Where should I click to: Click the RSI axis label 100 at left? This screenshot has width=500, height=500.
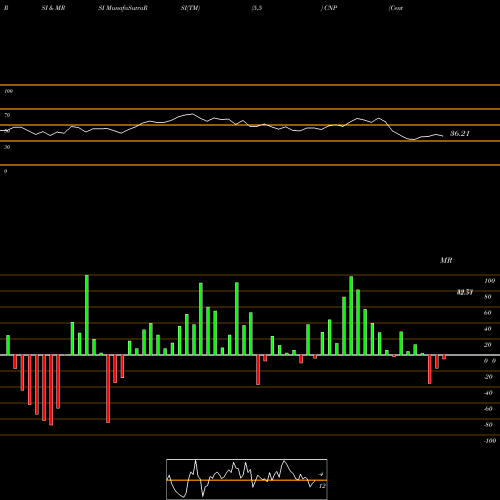(8, 91)
